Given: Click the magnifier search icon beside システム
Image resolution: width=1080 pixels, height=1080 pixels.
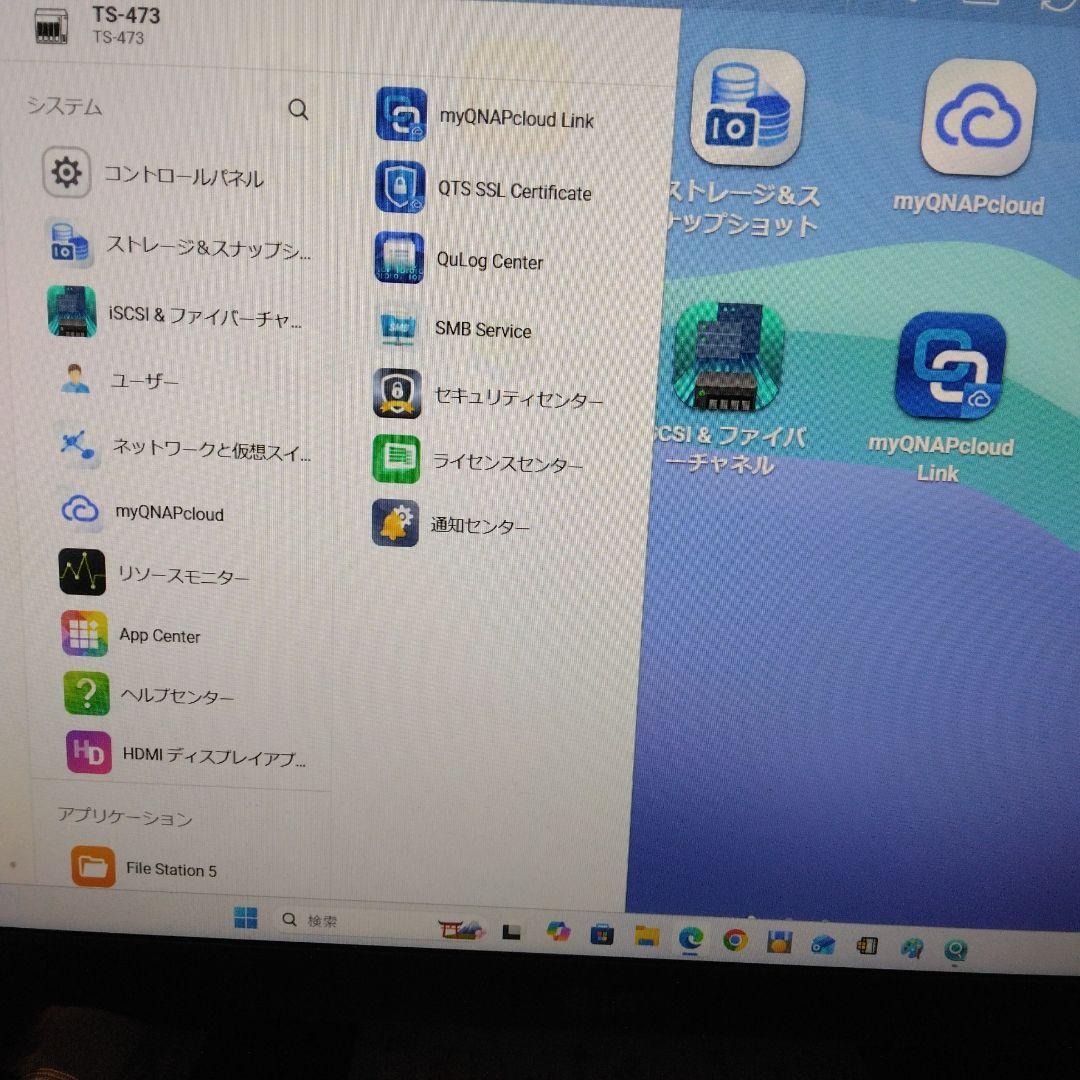Looking at the screenshot, I should 298,110.
